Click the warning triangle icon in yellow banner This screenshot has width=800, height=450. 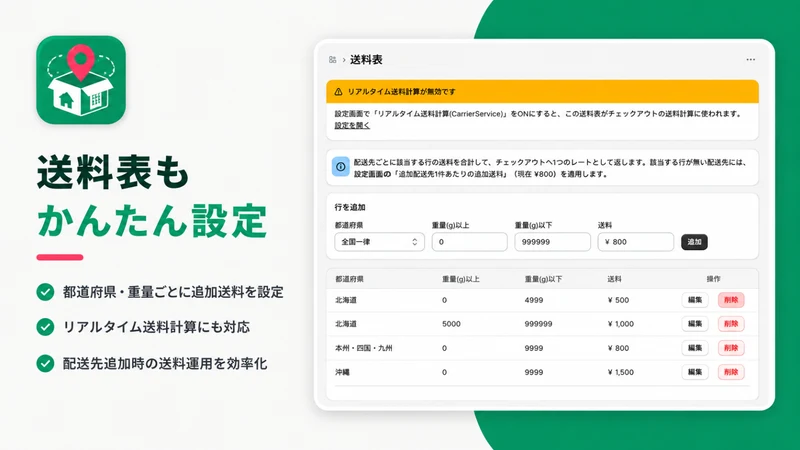338,92
